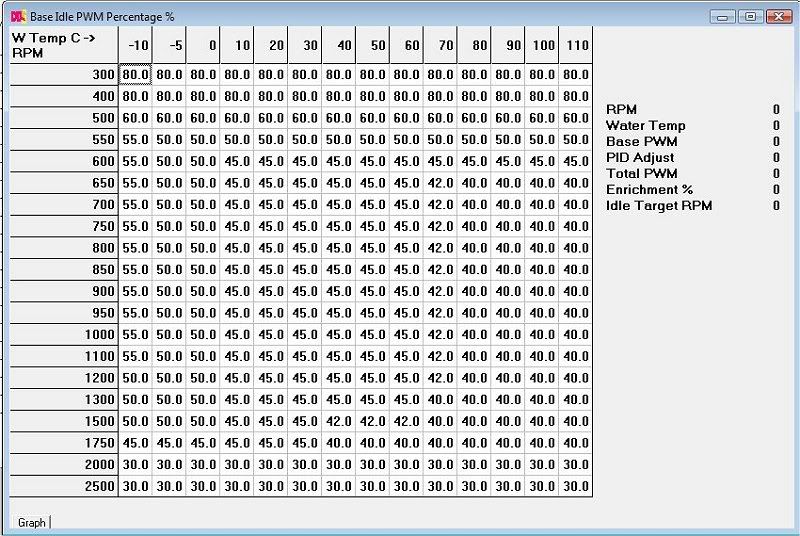This screenshot has height=536, width=800.
Task: Select cell at 650 RPM, 70 temp
Action: 441,183
